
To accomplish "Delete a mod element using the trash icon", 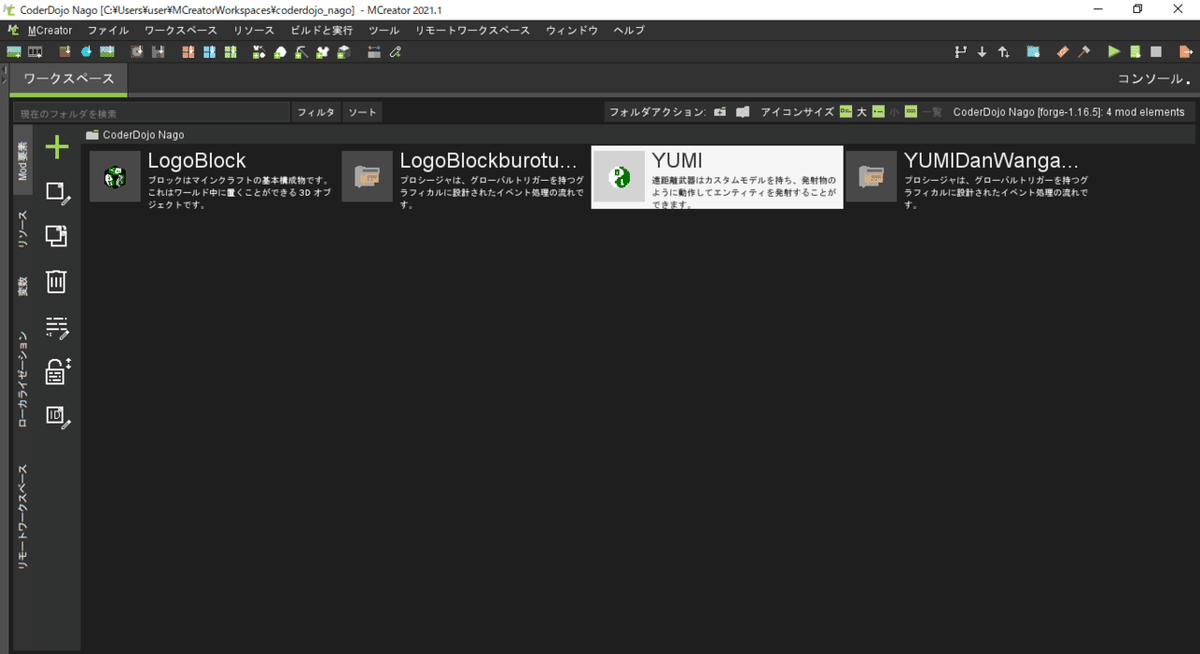I will (56, 281).
